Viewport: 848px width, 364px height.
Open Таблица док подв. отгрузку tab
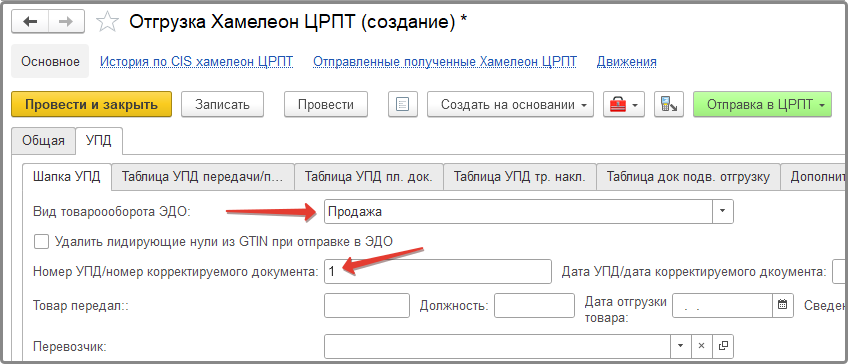pos(688,177)
